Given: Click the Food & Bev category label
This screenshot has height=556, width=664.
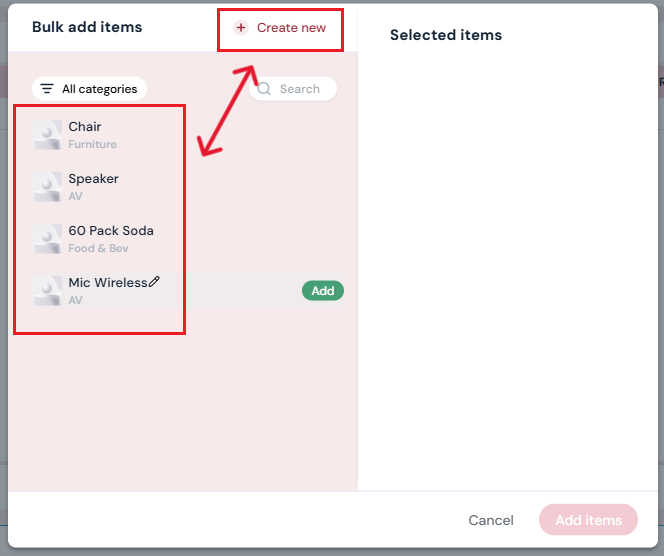Looking at the screenshot, I should [98, 249].
